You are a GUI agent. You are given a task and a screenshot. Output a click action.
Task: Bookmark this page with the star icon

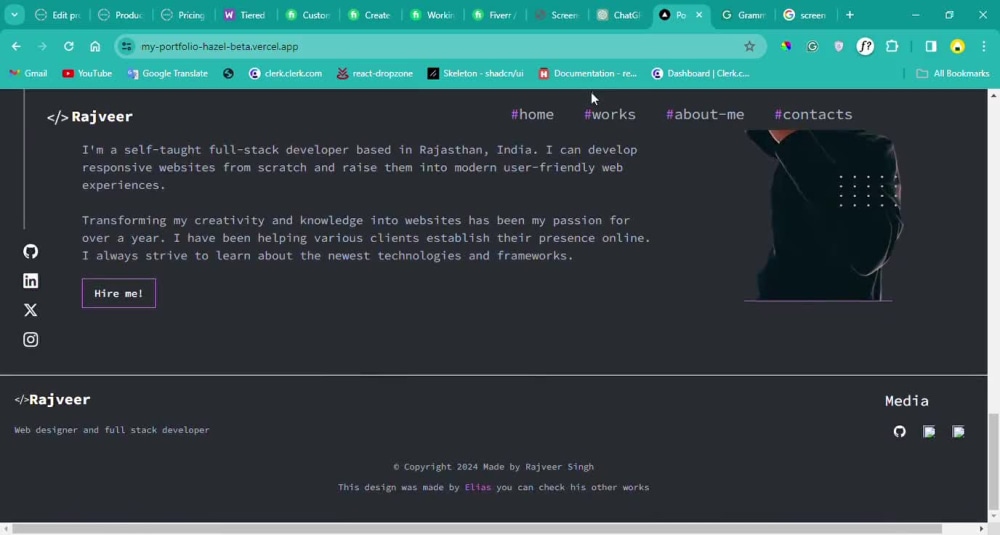(x=749, y=47)
